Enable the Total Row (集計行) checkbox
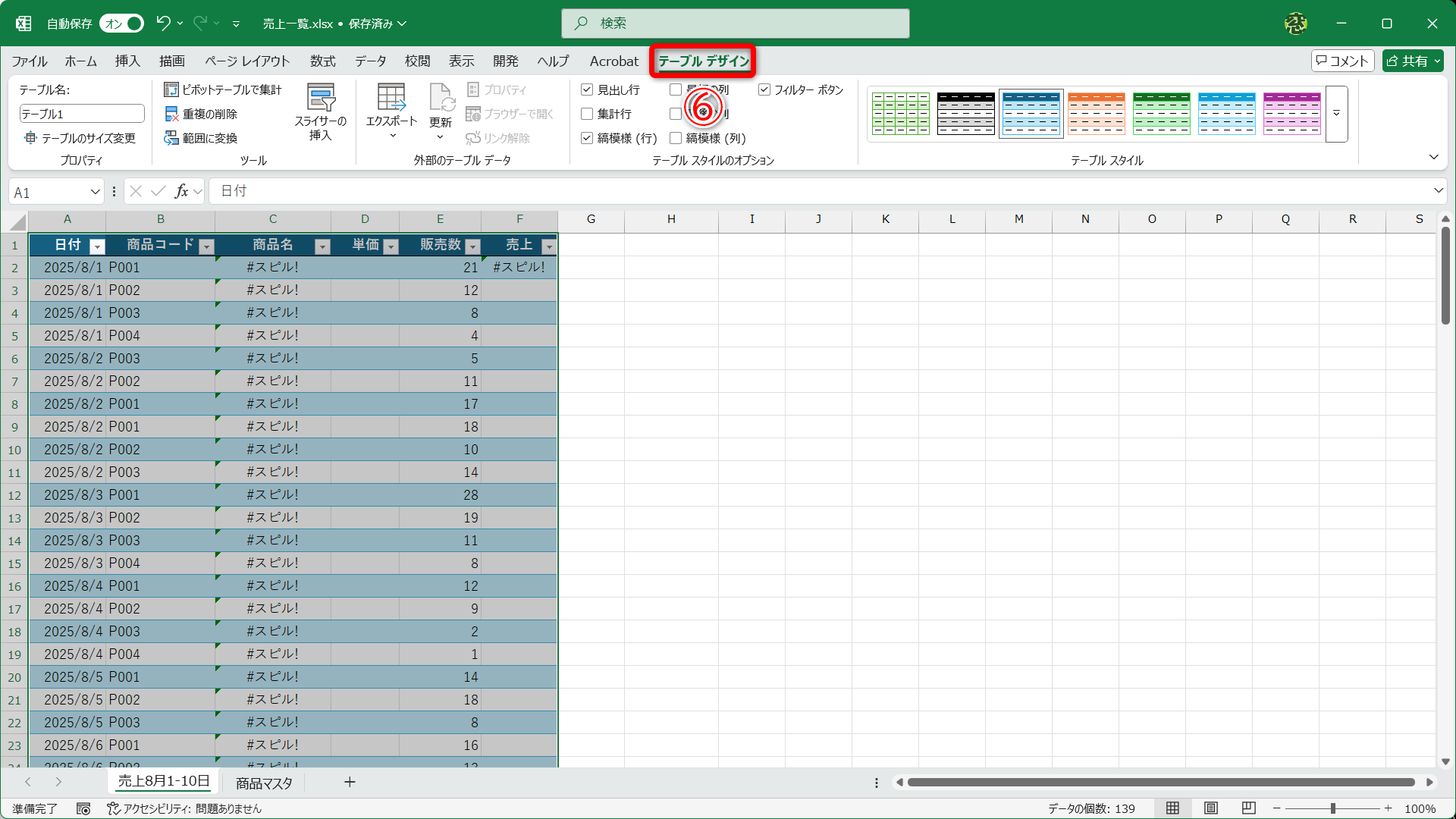 pyautogui.click(x=587, y=114)
